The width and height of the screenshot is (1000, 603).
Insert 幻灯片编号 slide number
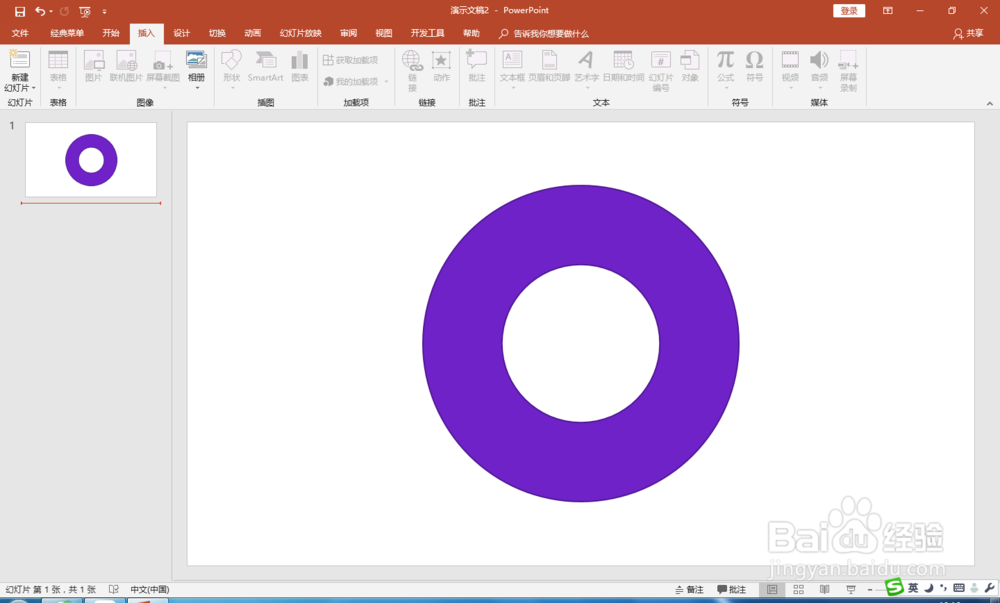point(661,70)
